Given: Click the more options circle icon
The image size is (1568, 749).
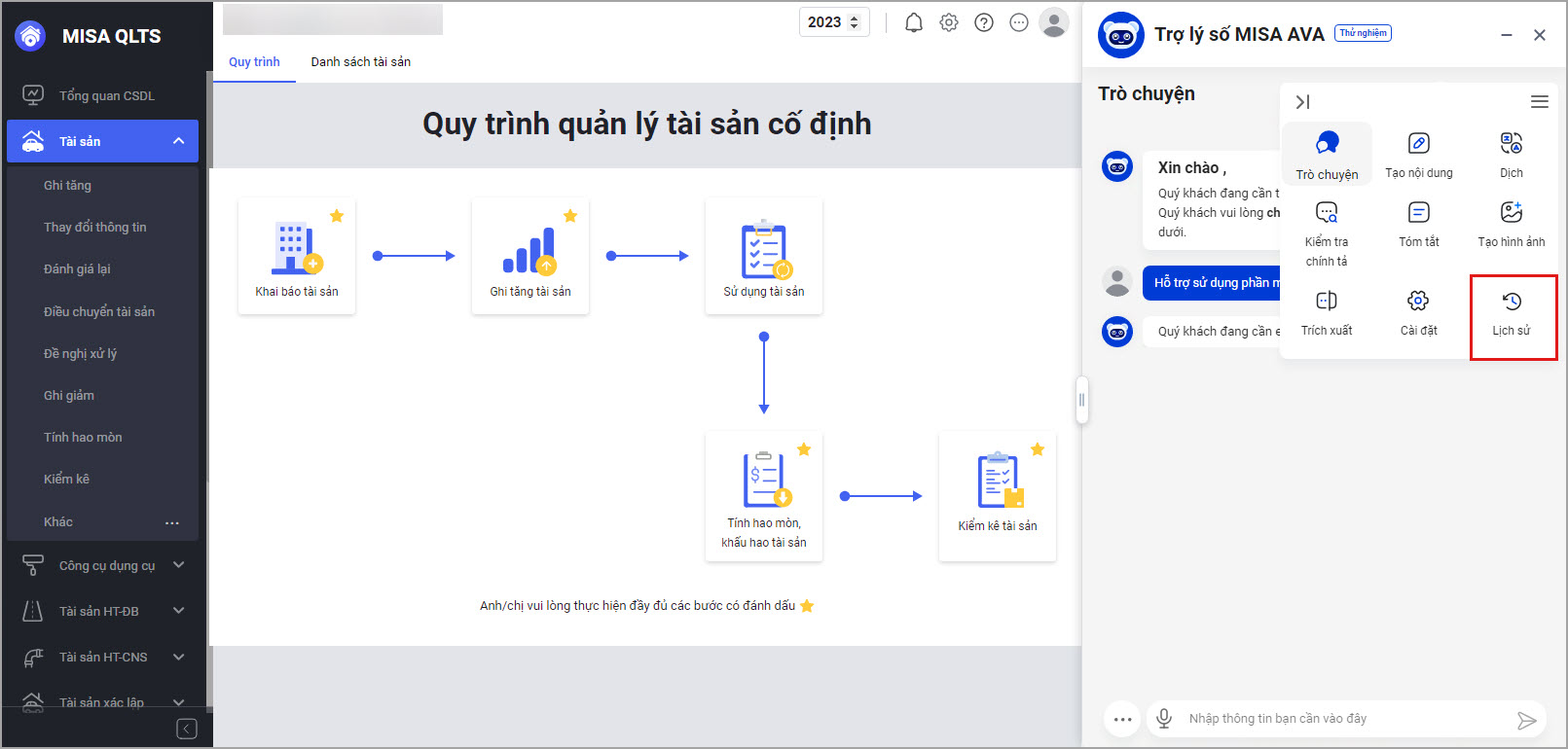Looking at the screenshot, I should [x=1019, y=22].
